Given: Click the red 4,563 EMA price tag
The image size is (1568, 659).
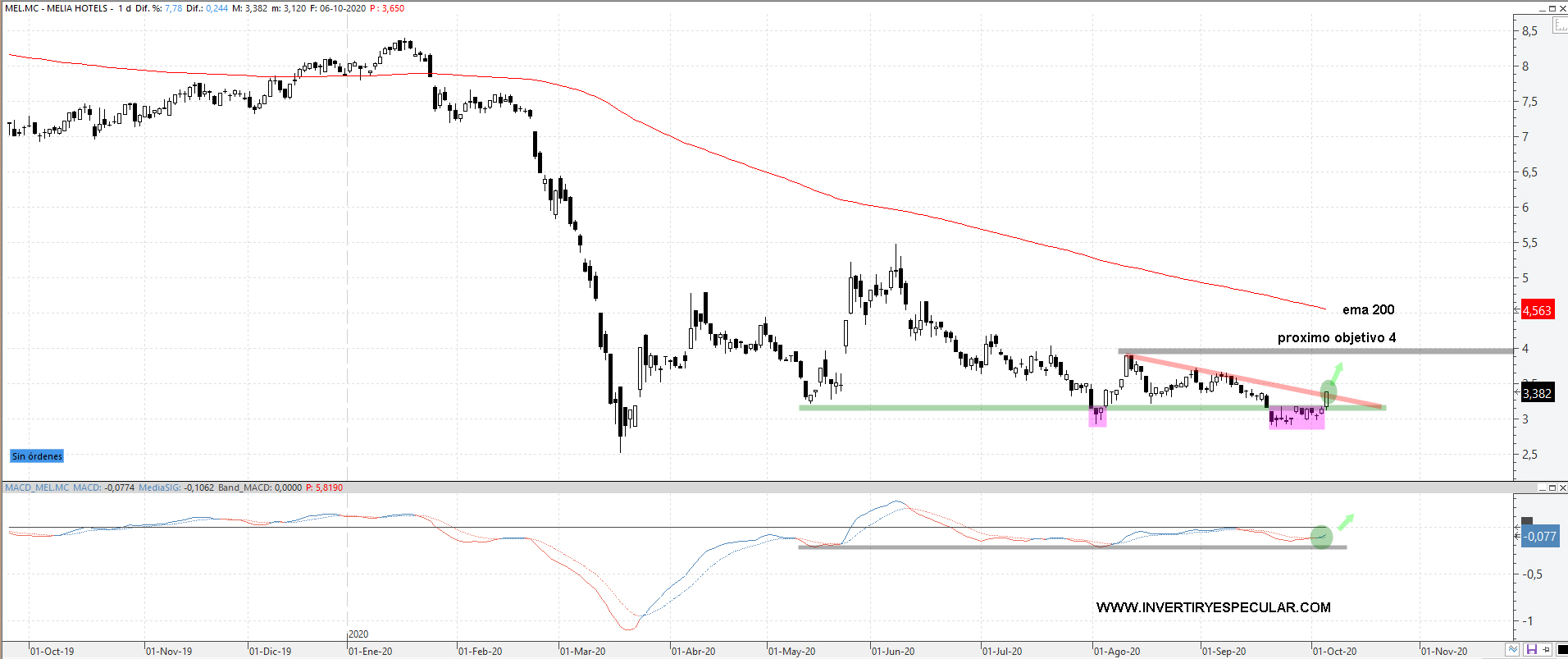Looking at the screenshot, I should click(x=1537, y=310).
